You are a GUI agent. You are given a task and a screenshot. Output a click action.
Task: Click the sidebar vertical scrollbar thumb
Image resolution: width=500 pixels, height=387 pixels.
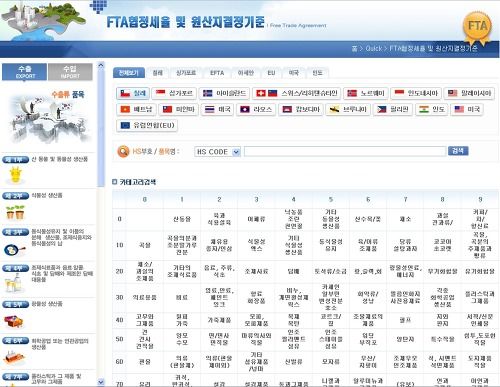pyautogui.click(x=101, y=128)
